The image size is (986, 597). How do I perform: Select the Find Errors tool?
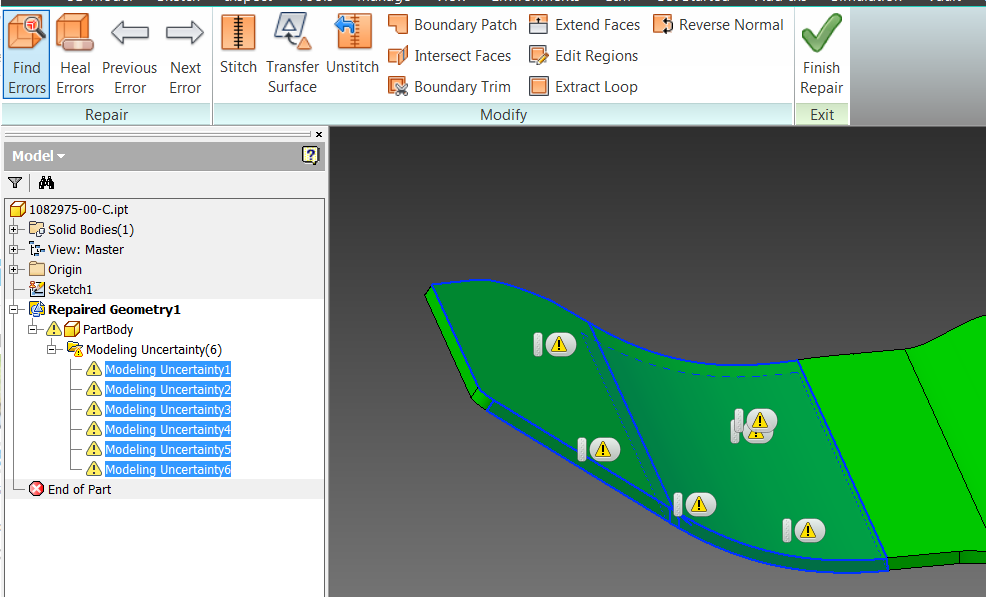[26, 55]
